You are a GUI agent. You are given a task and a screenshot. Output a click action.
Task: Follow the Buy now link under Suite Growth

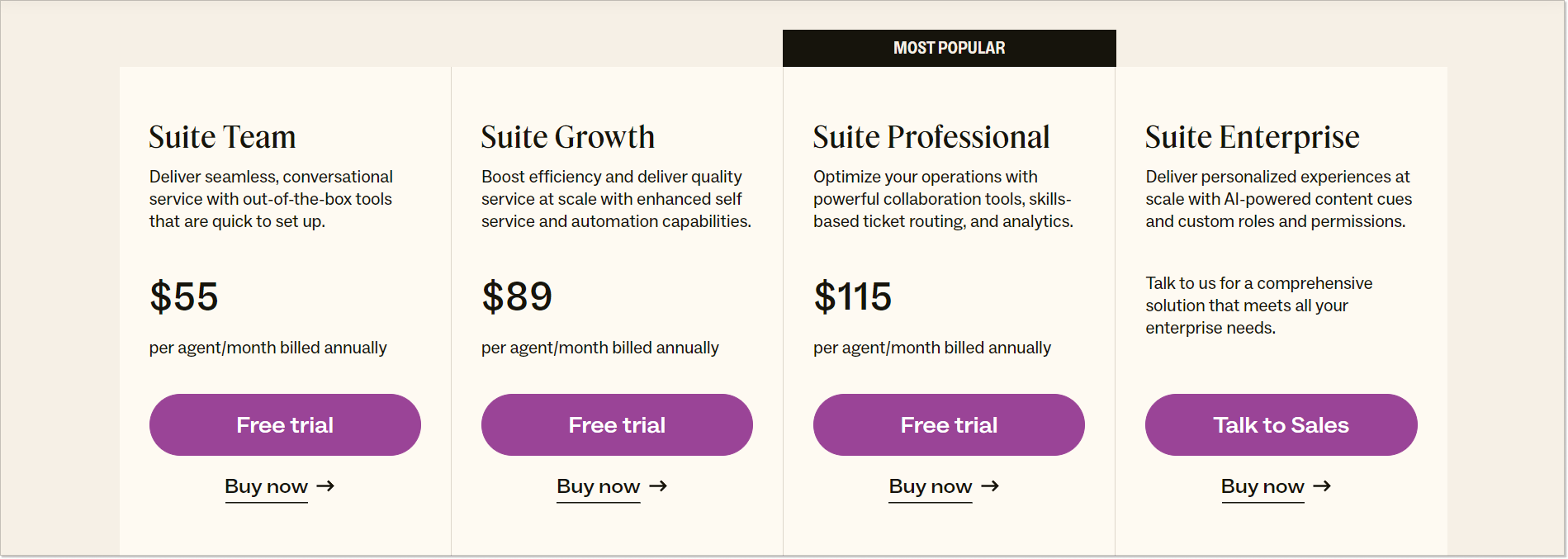(598, 486)
